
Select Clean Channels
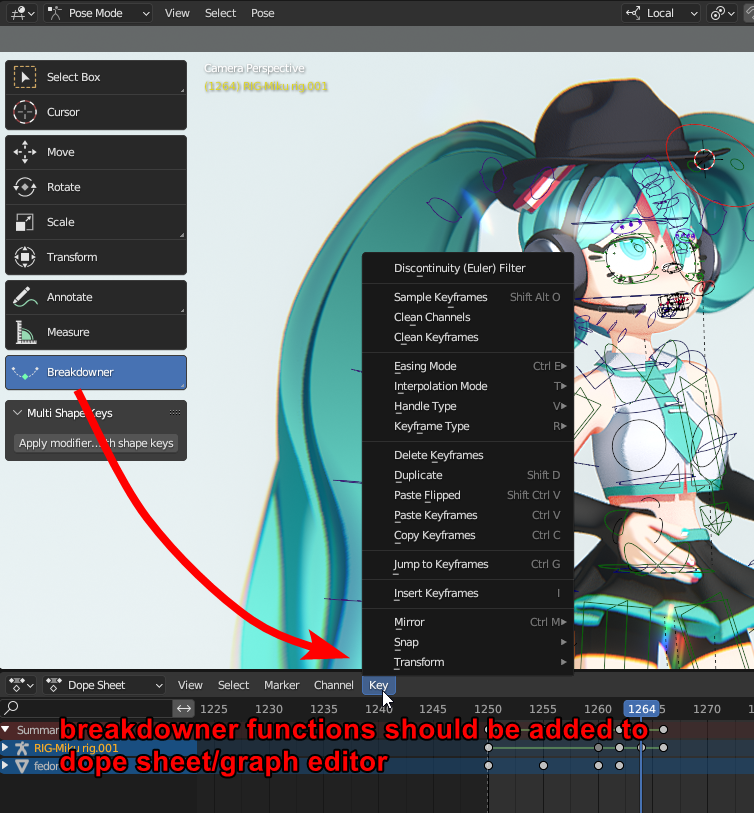468,317
